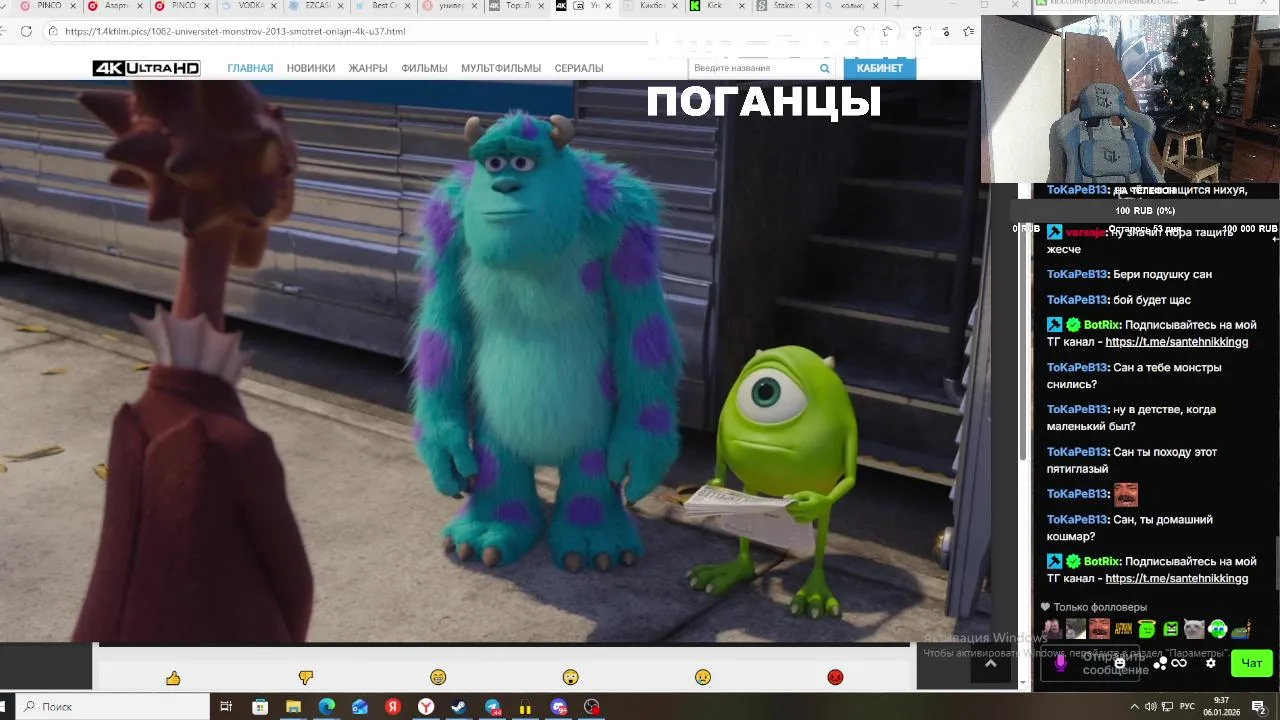Open the last t.me/santehnikkingg link in chat
1280x720 pixels.
[1177, 579]
